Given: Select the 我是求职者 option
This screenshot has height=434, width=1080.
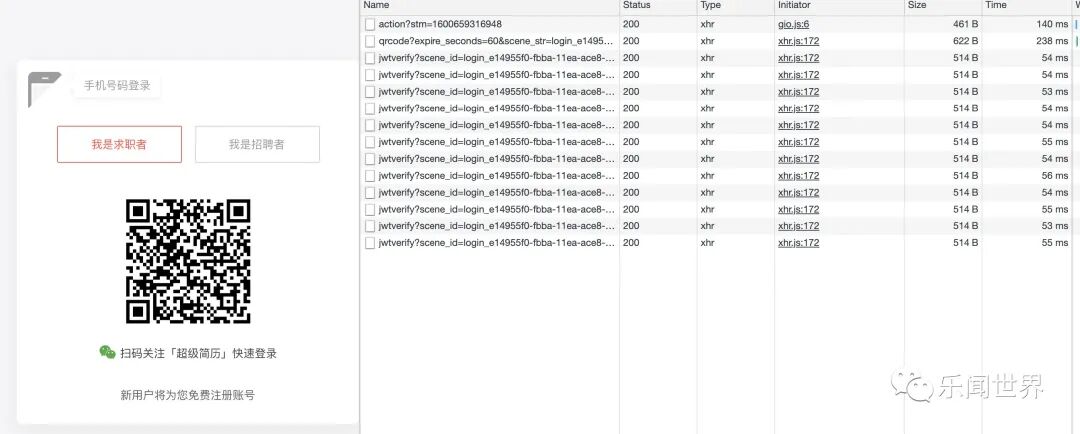Looking at the screenshot, I should point(119,144).
